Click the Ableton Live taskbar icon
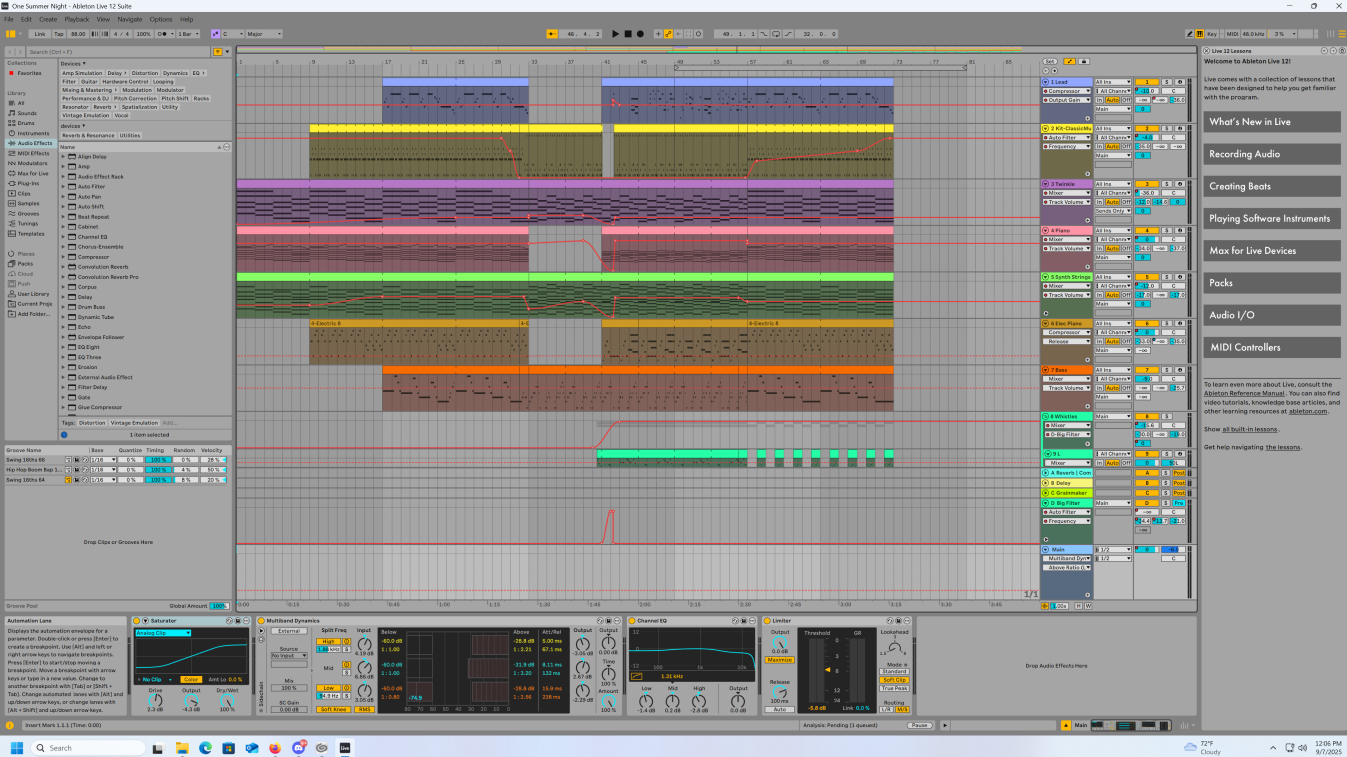This screenshot has height=757, width=1347. pos(345,747)
